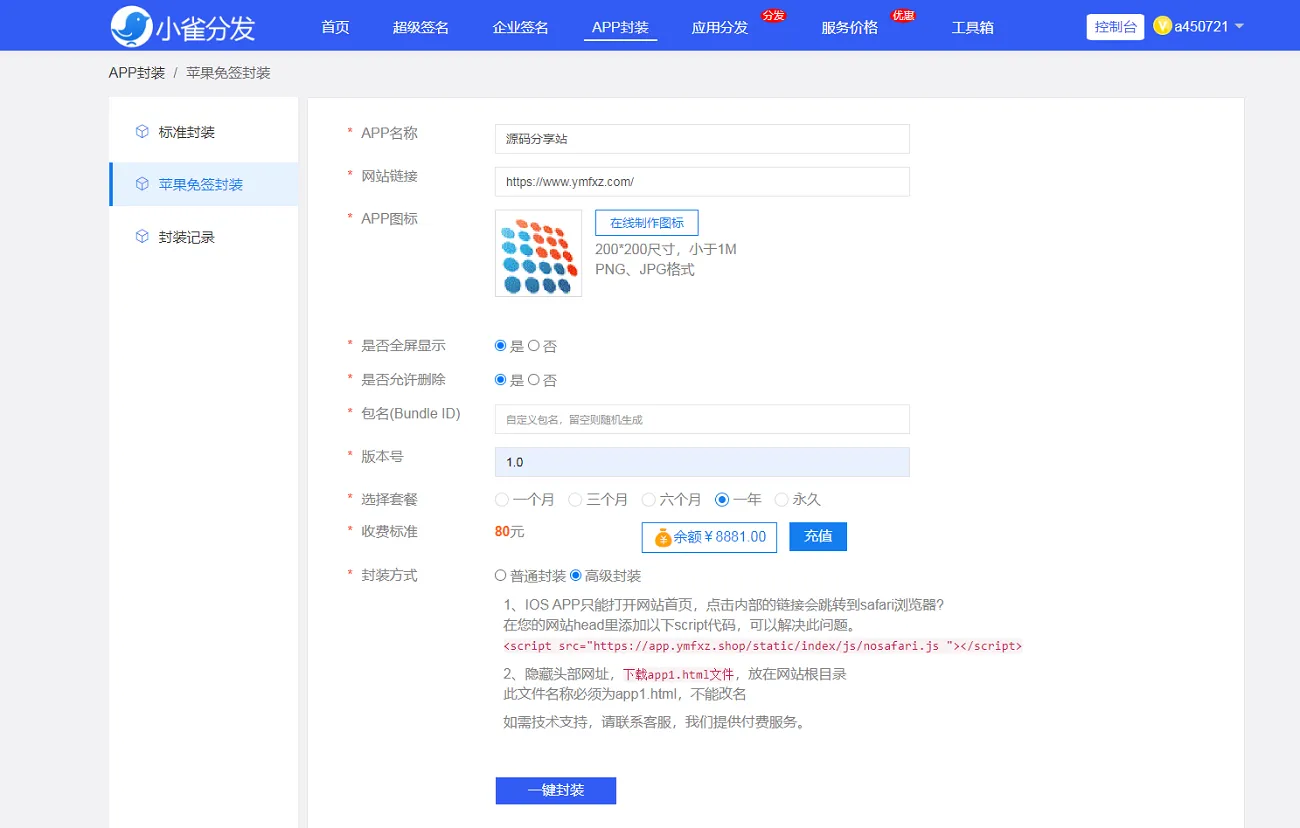Open the a450721 account dropdown arrow
The width and height of the screenshot is (1300, 828).
[1240, 26]
